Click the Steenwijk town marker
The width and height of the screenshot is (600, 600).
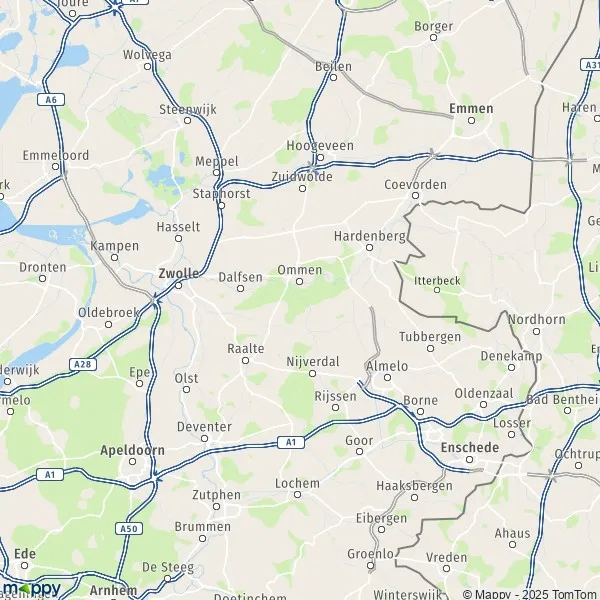click(x=188, y=121)
